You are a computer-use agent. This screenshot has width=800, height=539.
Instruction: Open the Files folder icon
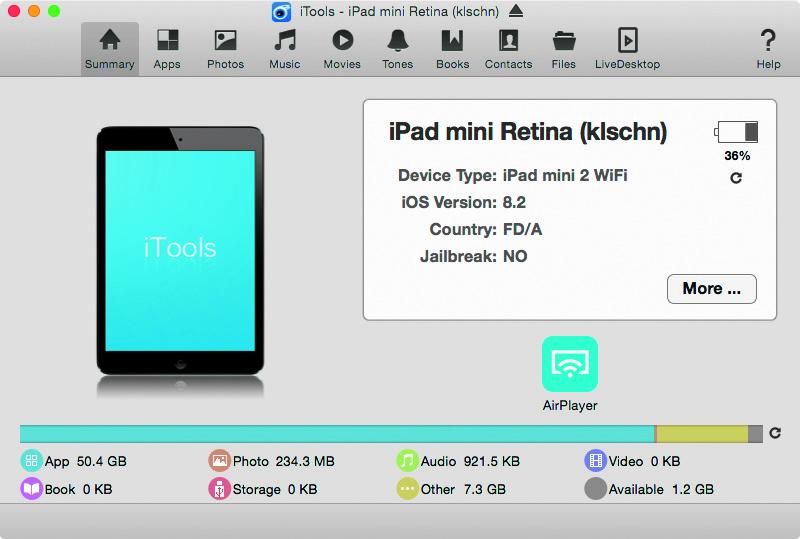coord(564,41)
